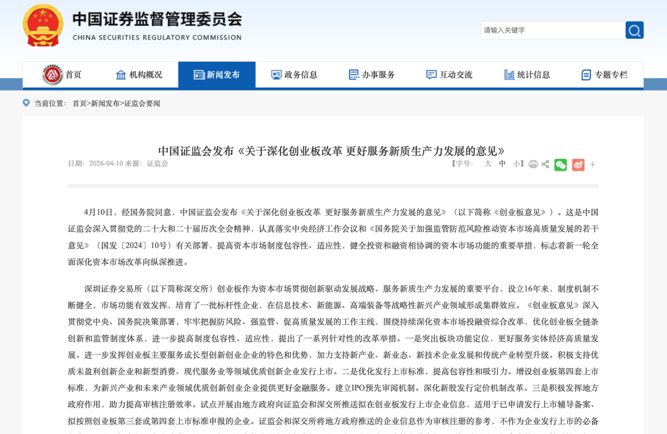This screenshot has width=667, height=434.
Task: Set font size to 小 (small)
Action: pos(516,164)
